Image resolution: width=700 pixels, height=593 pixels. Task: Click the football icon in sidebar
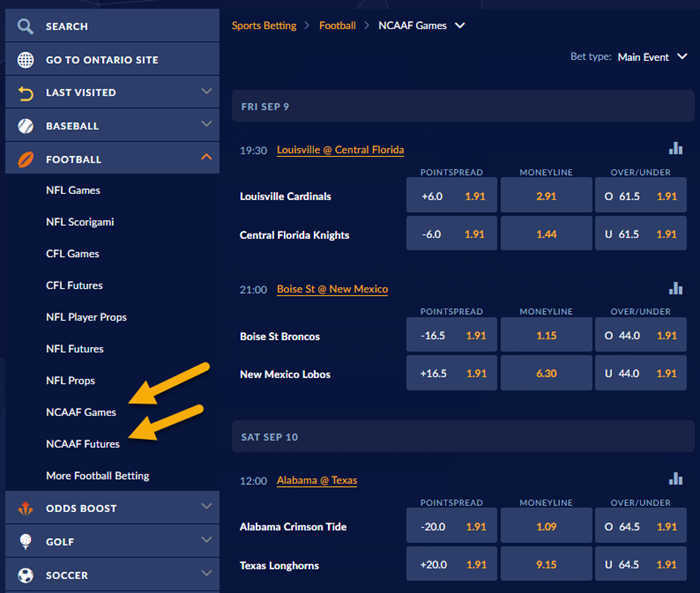point(25,159)
